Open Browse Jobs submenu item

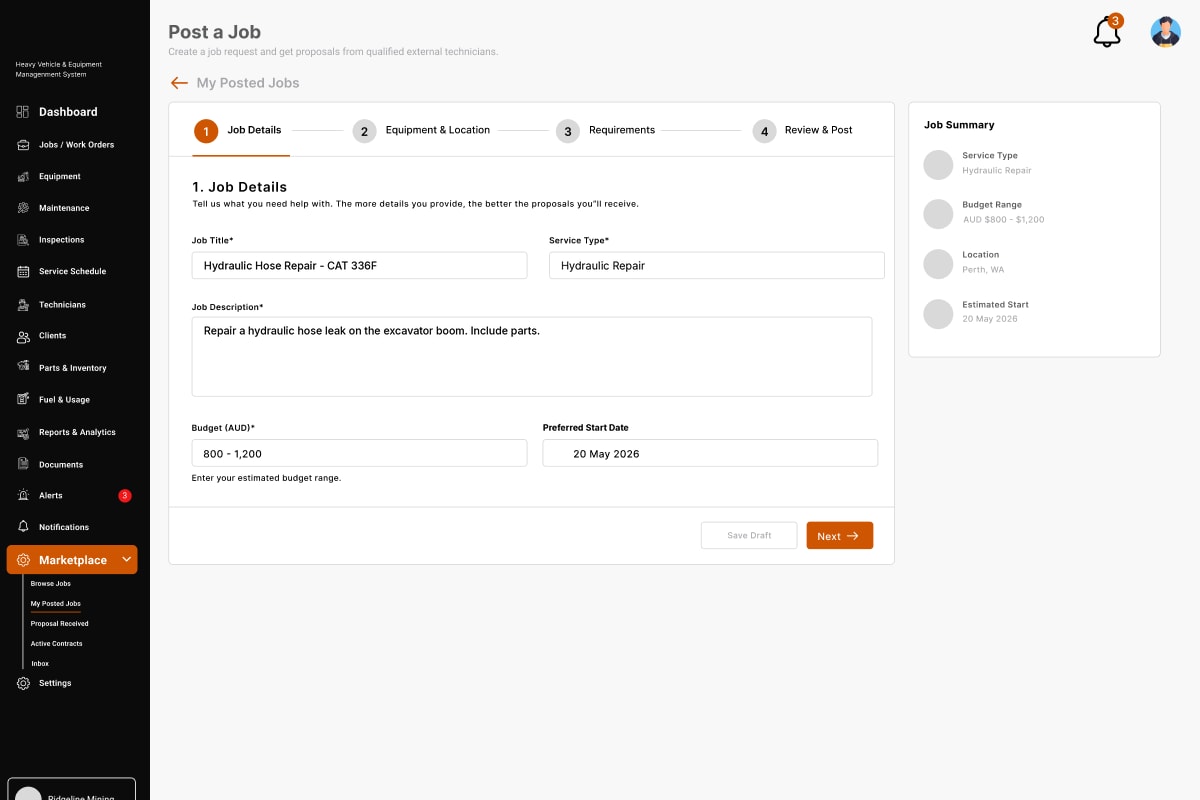[x=51, y=584]
